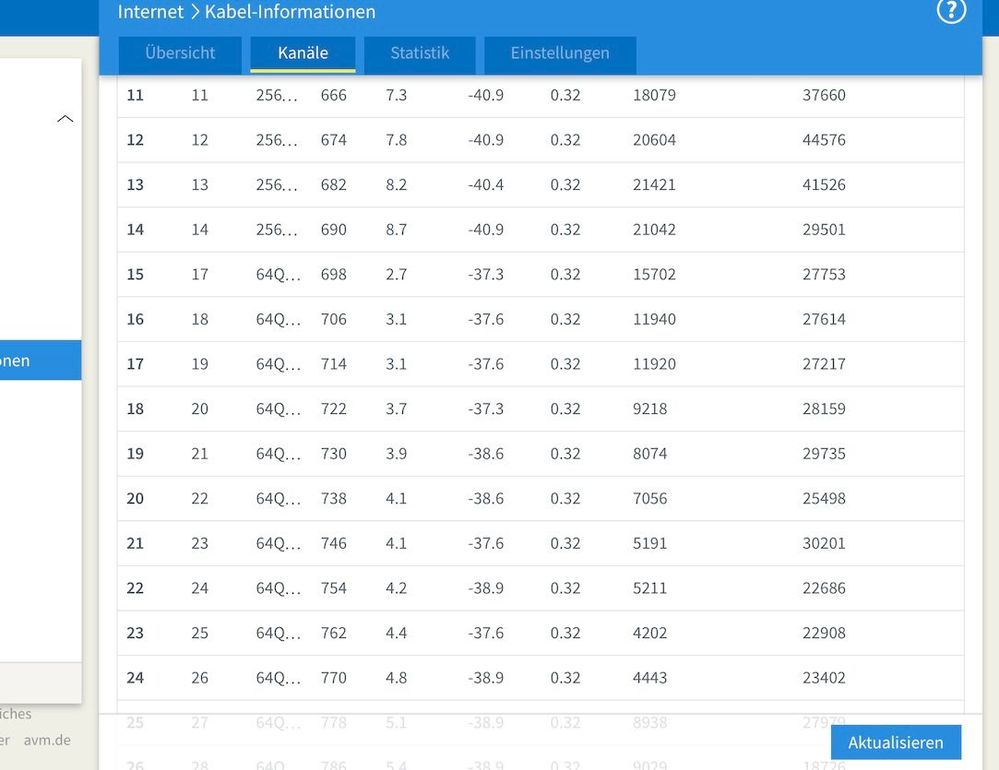Click power level 4.2 in row 22
Screen dimensions: 999x770
tap(396, 588)
